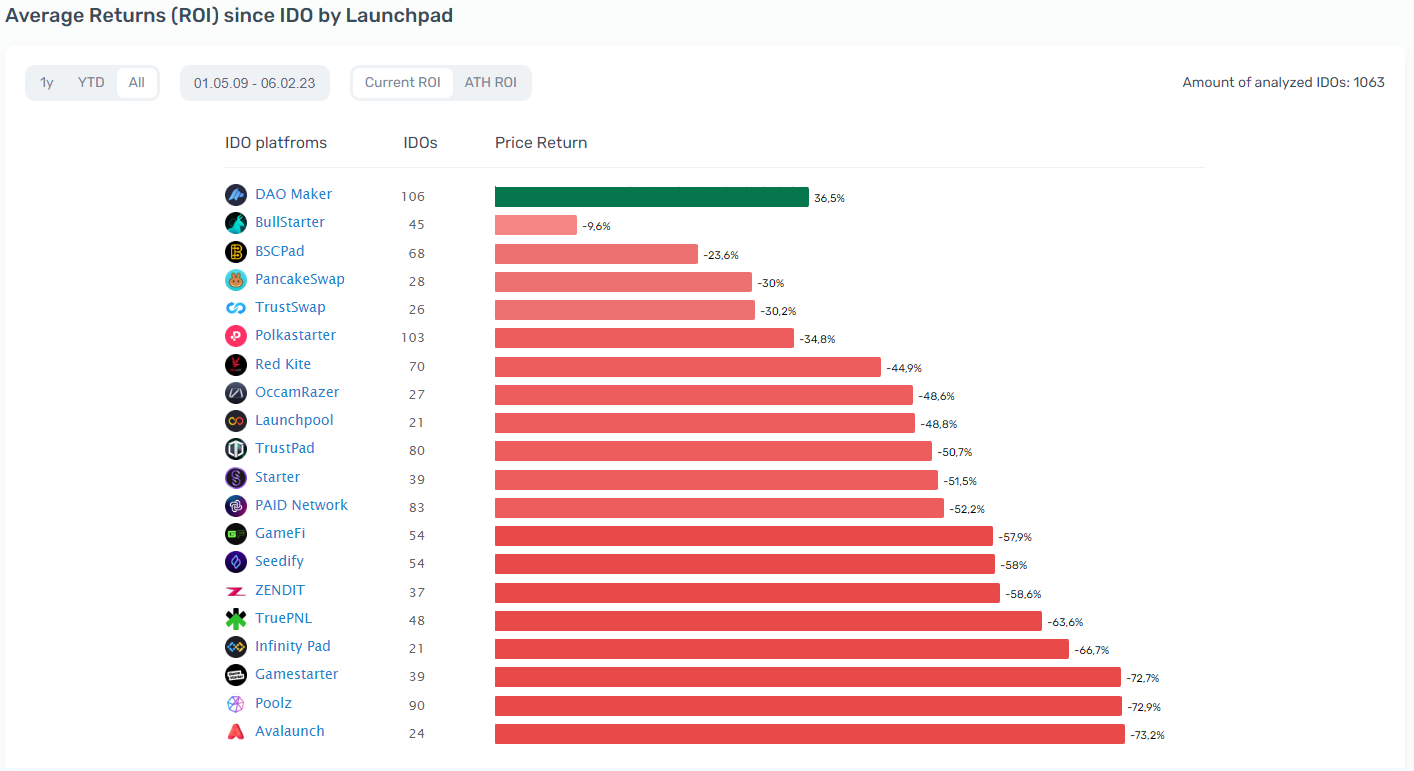Click the Amount of analyzed IDOs: 1063 text
The image size is (1414, 771).
point(1283,82)
